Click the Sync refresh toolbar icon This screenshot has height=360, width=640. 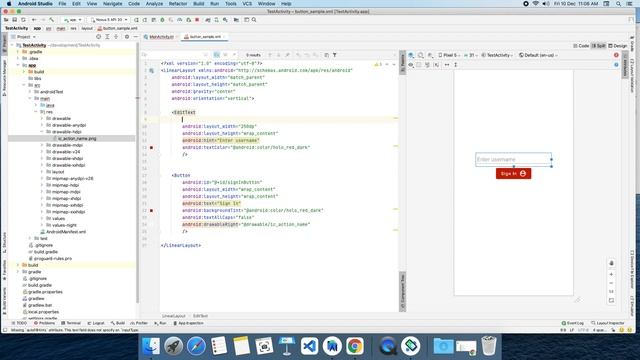coord(23,20)
